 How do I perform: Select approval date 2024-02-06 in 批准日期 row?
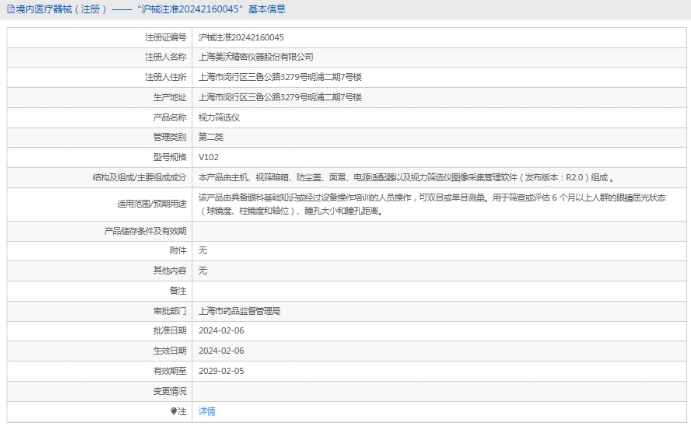pos(221,331)
